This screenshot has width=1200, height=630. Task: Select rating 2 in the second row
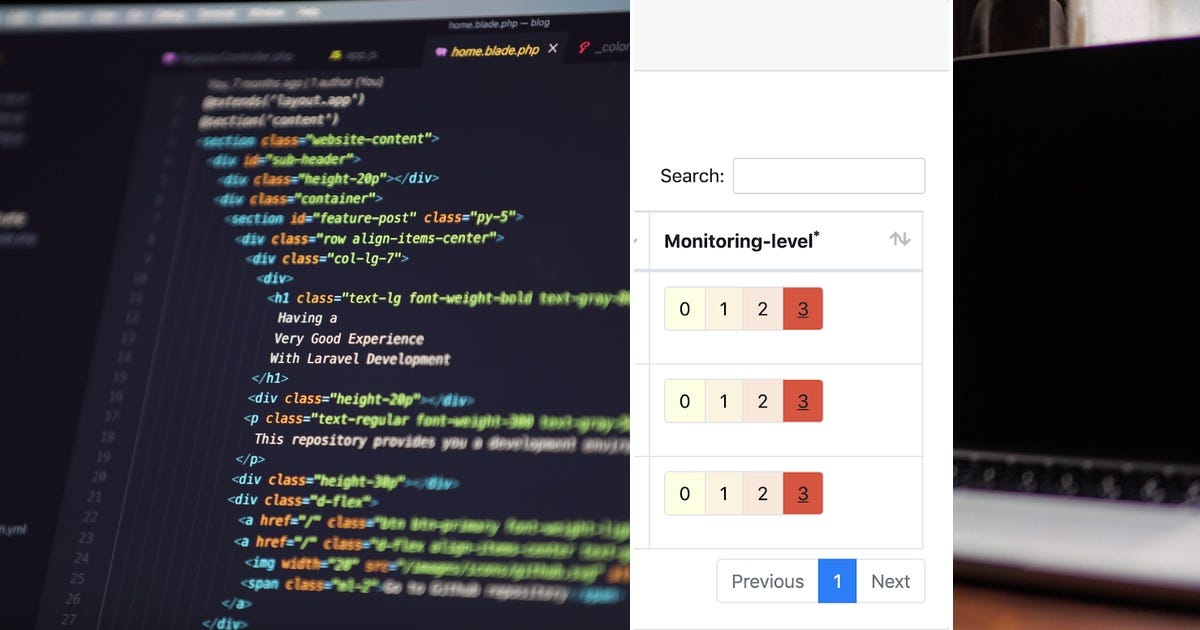coord(762,400)
